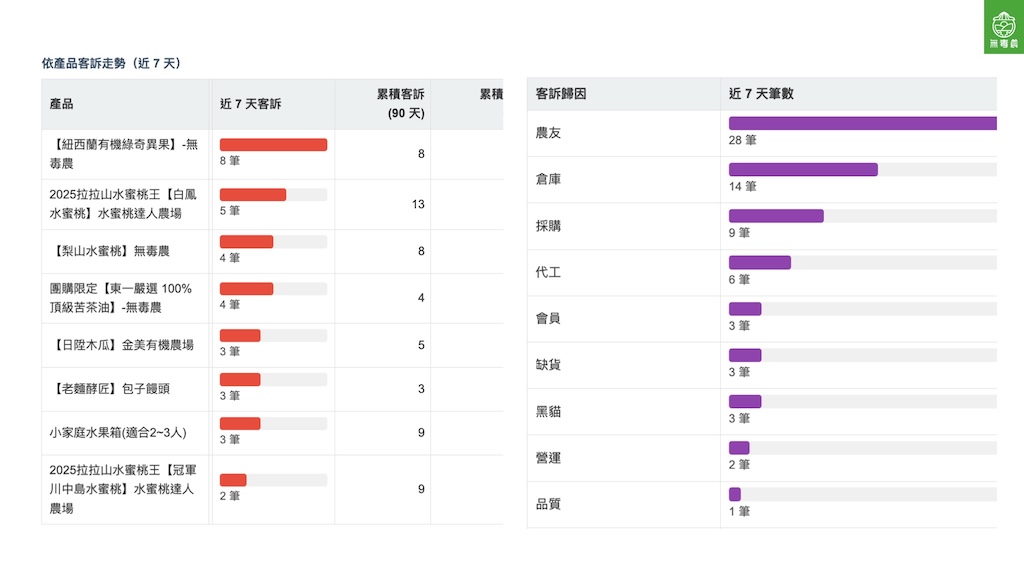Viewport: 1024px width, 576px height.
Task: Click the 無毒農 green logo icon
Action: (x=1004, y=27)
